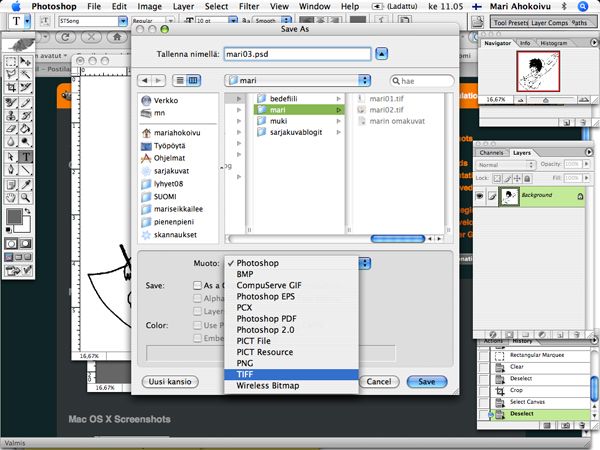Select the Dodge tool
Screen dimensions: 600x450
(x=26, y=142)
